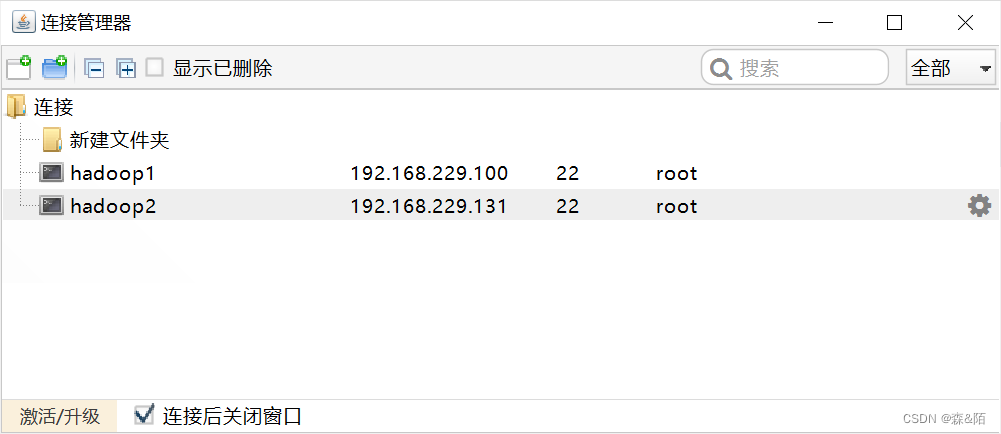Open the 全部 filter dropdown
This screenshot has height=434, width=1001.
[x=950, y=69]
